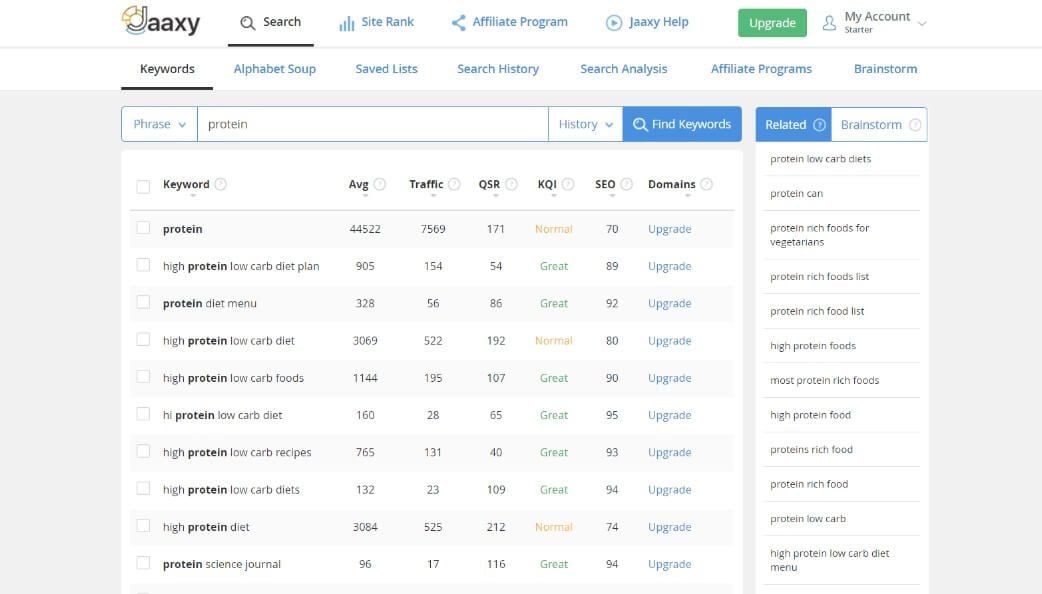Click related keyword 'protein can'
Viewport: 1042px width, 594px height.
pyautogui.click(x=796, y=193)
